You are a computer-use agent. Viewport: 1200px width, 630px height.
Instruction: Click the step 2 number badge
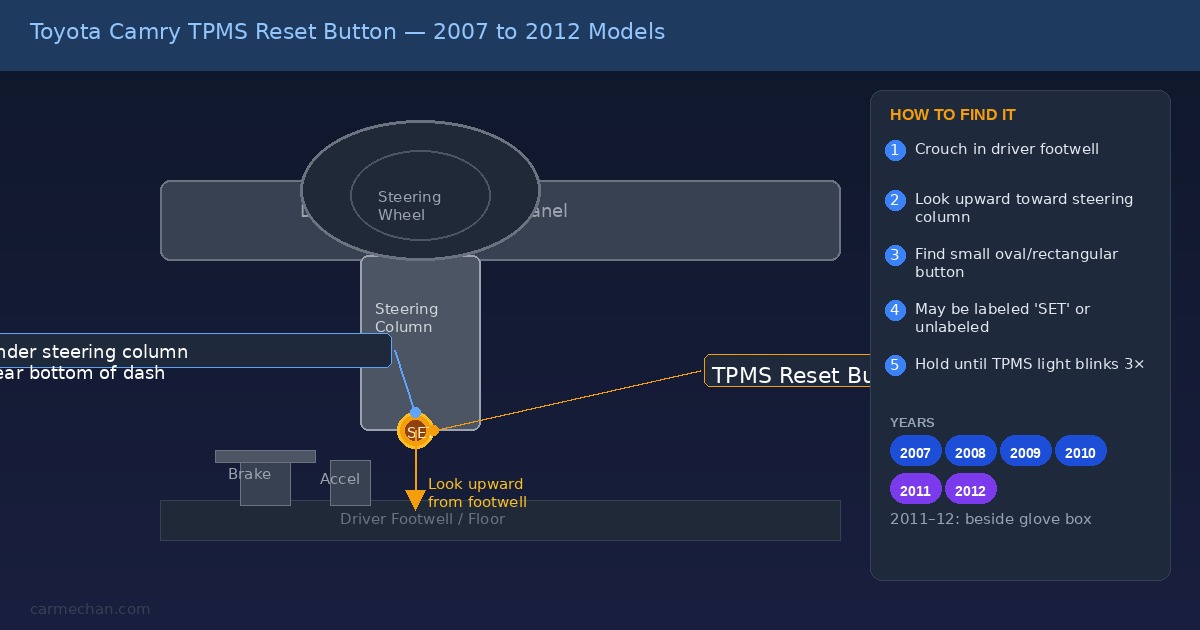(x=895, y=200)
